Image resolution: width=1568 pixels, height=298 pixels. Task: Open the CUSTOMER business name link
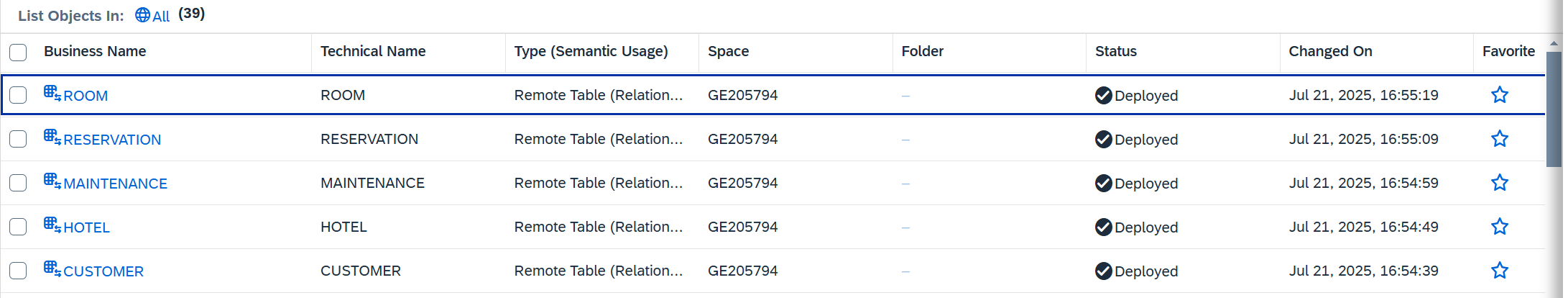coord(103,271)
